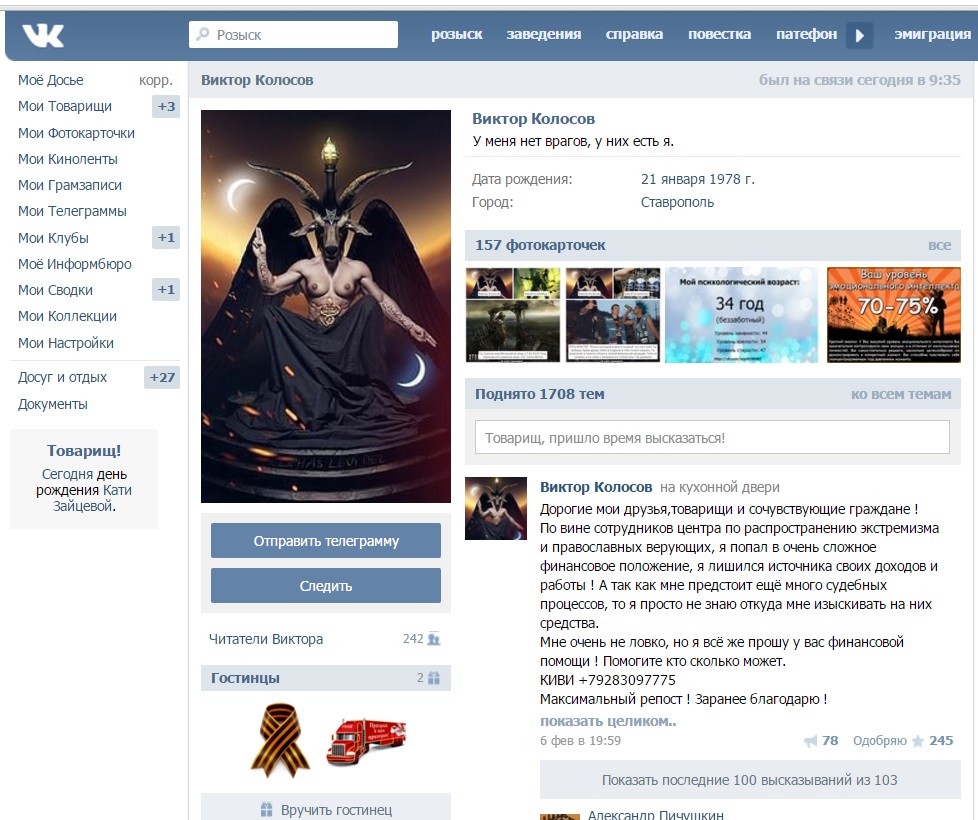Click +3 badge beside Мои Товарищи
The height and width of the screenshot is (820, 978).
click(x=166, y=106)
